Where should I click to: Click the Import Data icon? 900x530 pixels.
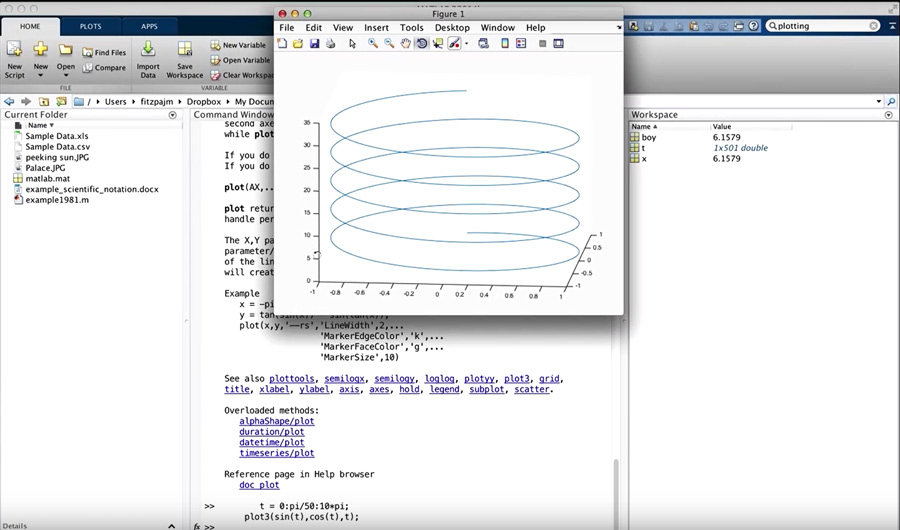148,51
